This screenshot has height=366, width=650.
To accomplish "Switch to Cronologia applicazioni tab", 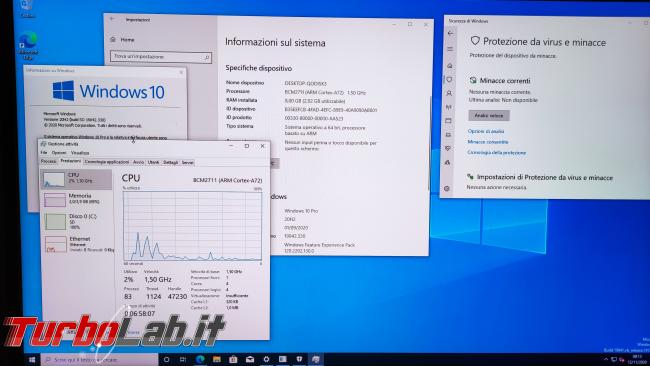I will coord(107,162).
